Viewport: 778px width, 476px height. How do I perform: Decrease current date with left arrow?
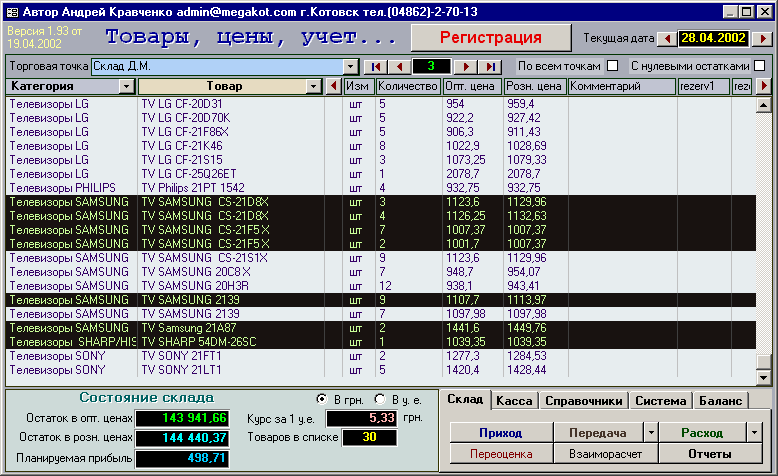[x=667, y=38]
